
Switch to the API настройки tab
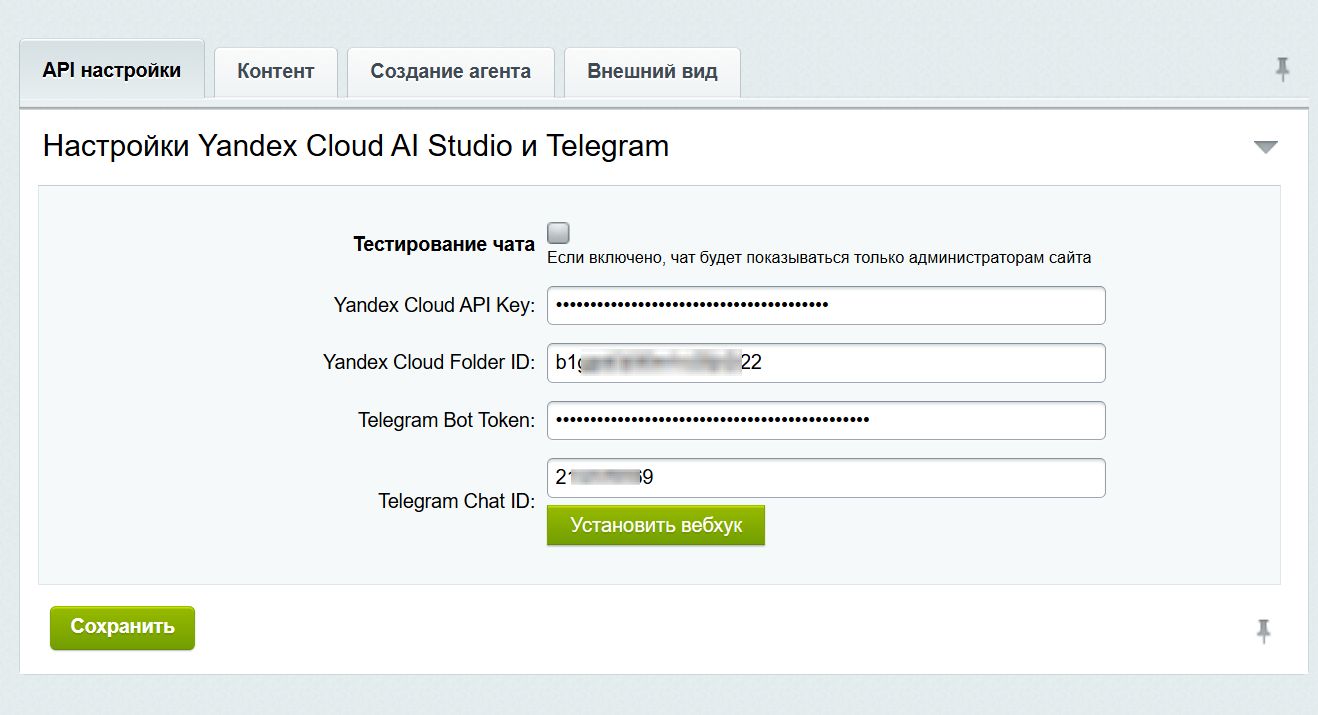click(x=112, y=71)
